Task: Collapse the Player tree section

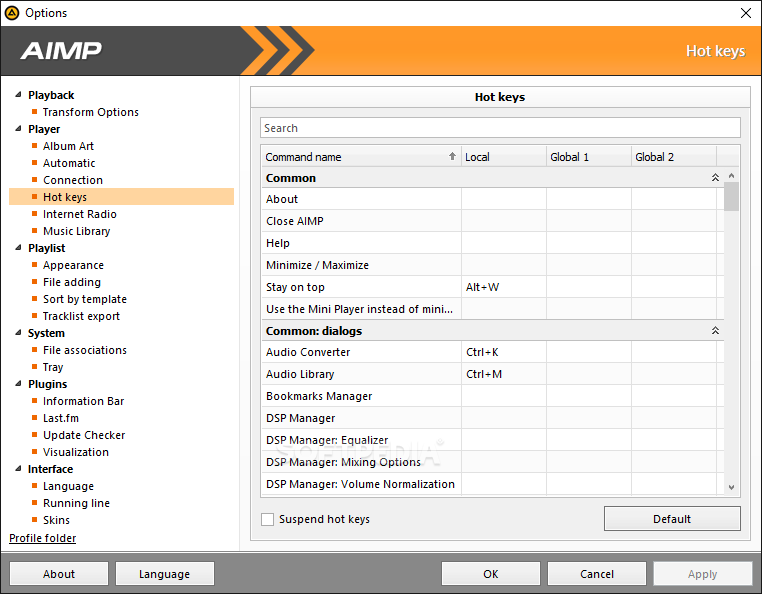Action: coord(18,128)
